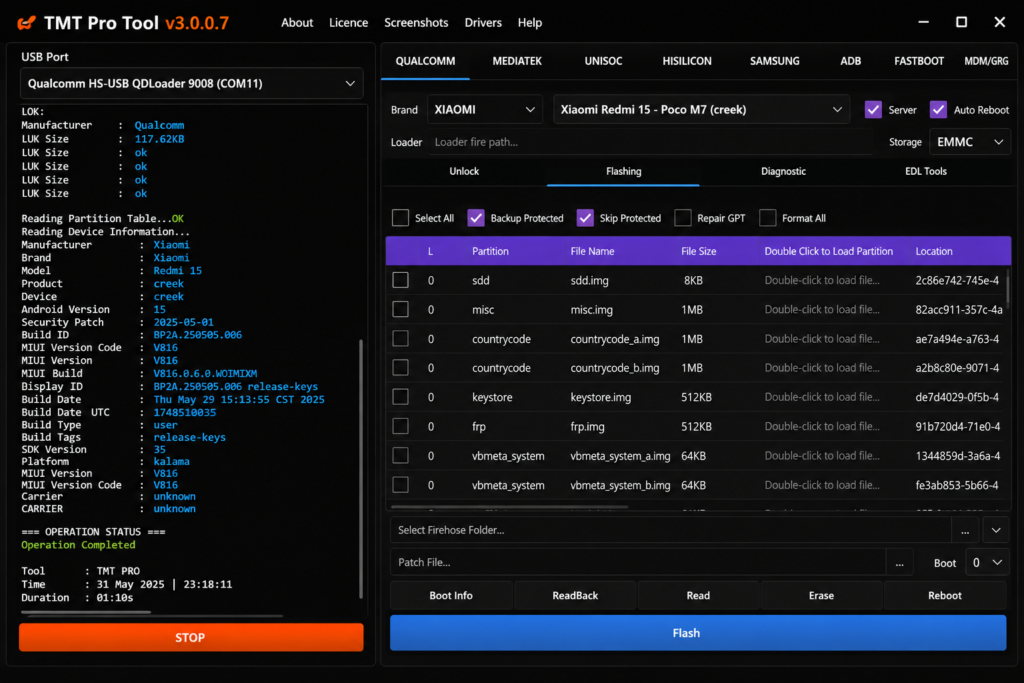Click the Read button
Viewport: 1024px width, 683px height.
point(697,596)
